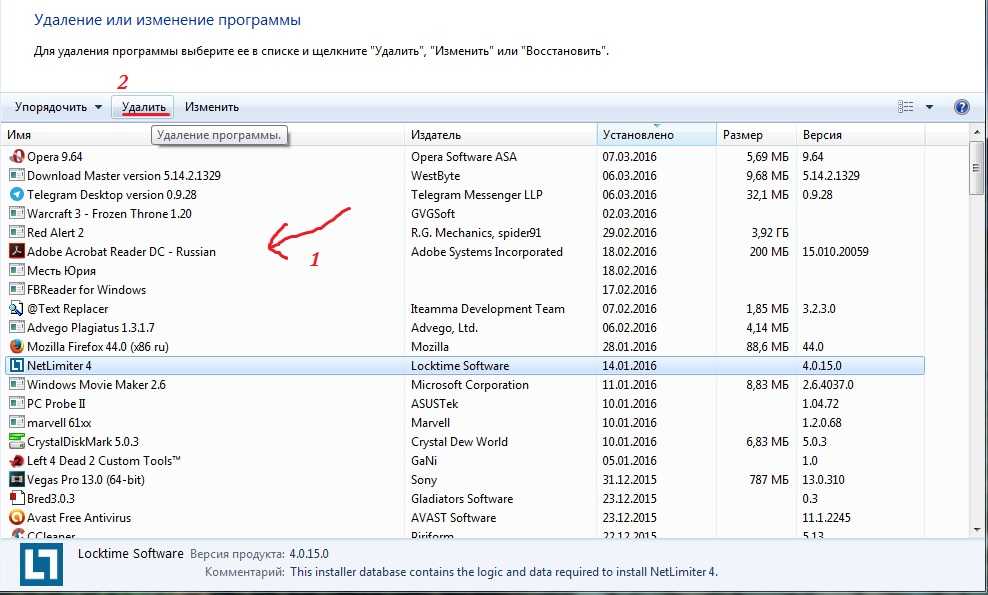Select the Windows Movie Maker 2.6 name
988x595 pixels.
96,384
